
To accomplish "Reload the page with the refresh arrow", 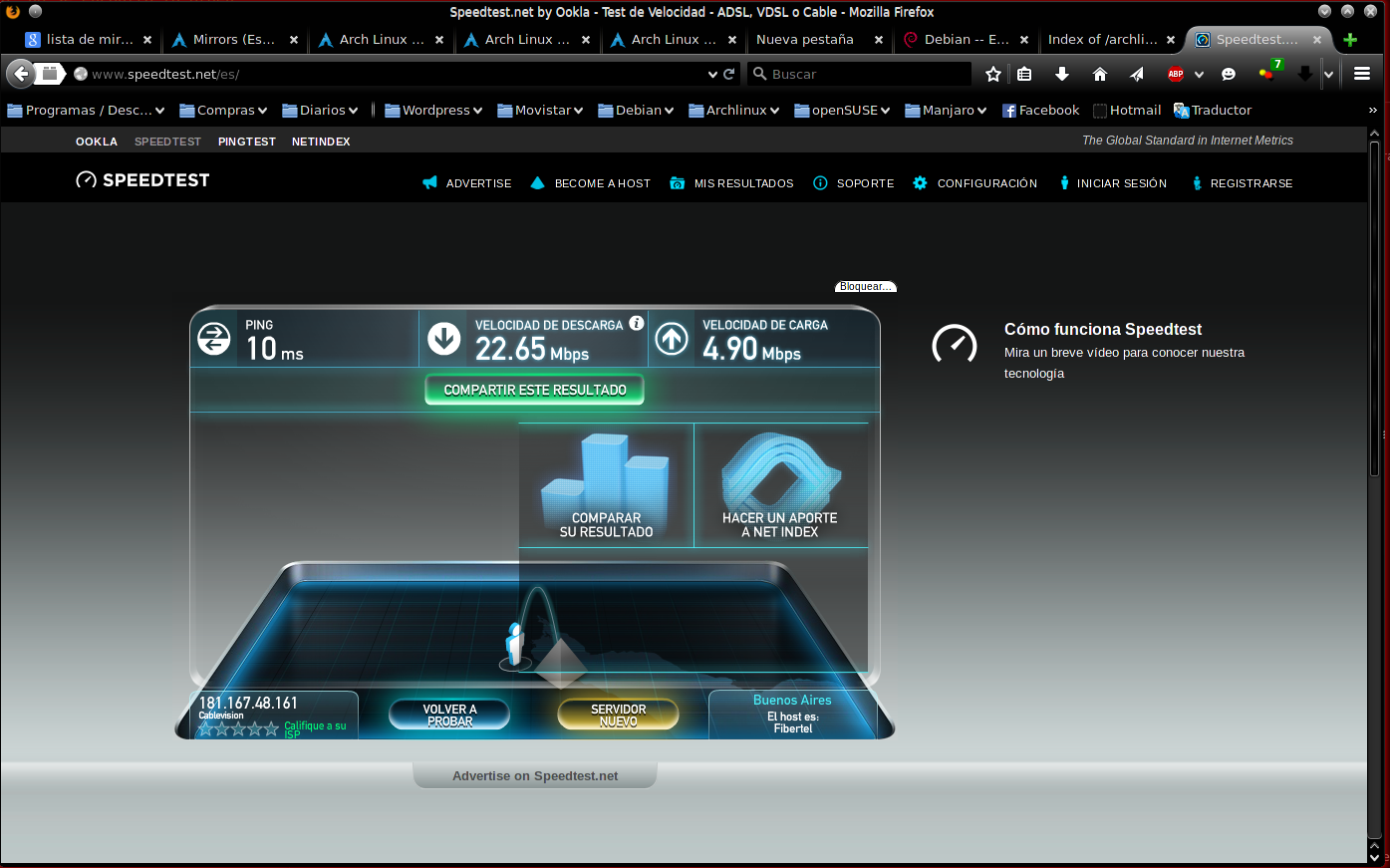I will (729, 74).
